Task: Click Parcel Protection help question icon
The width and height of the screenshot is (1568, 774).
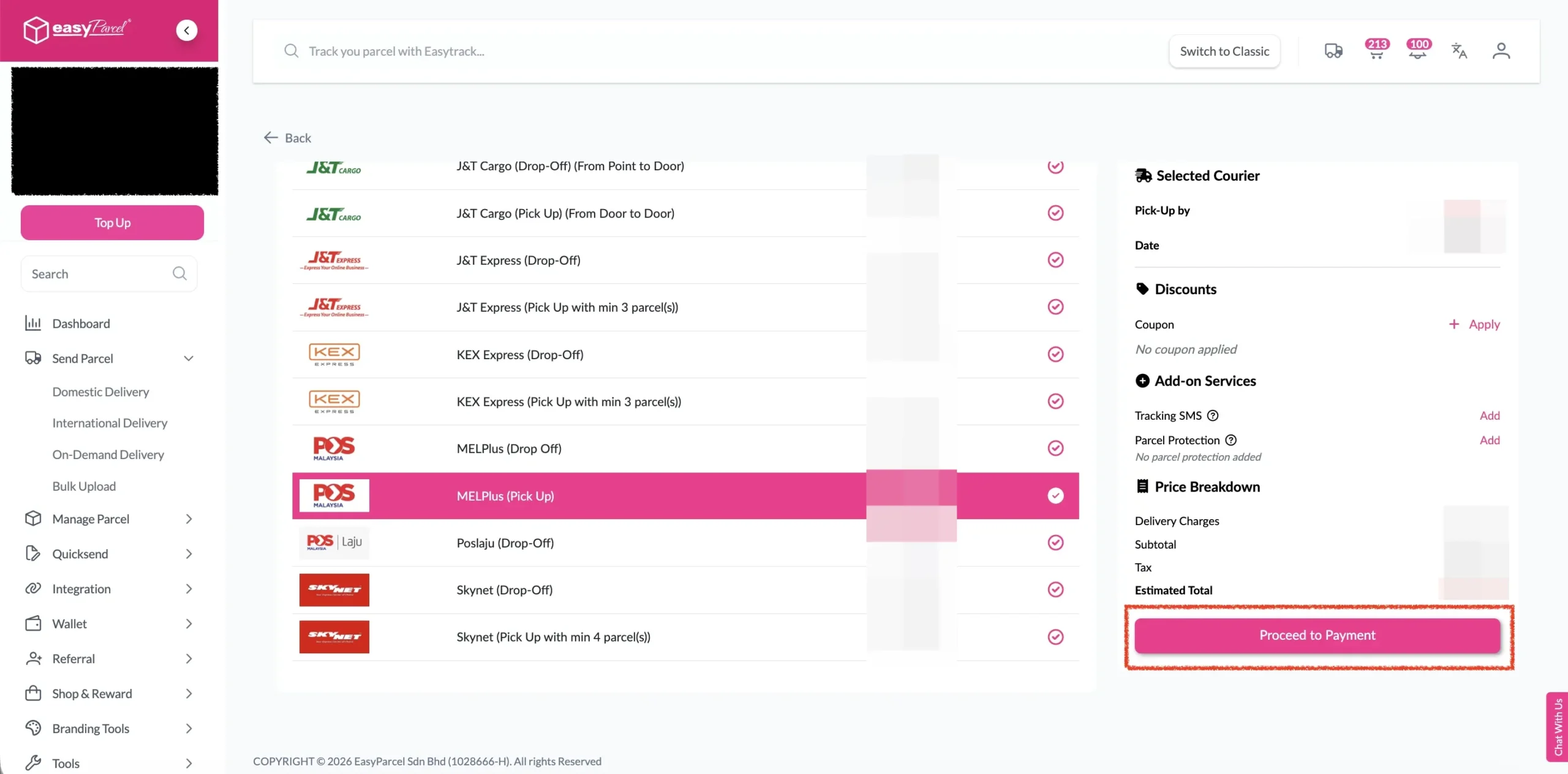Action: 1231,440
